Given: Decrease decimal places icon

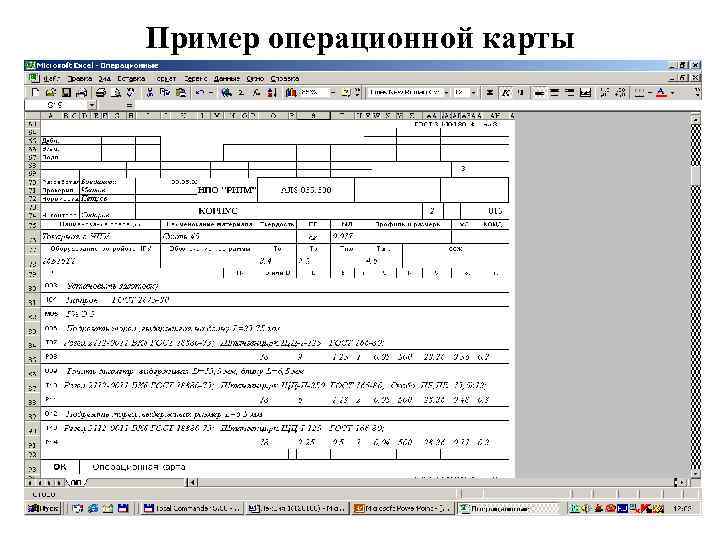Looking at the screenshot, I should (620, 93).
